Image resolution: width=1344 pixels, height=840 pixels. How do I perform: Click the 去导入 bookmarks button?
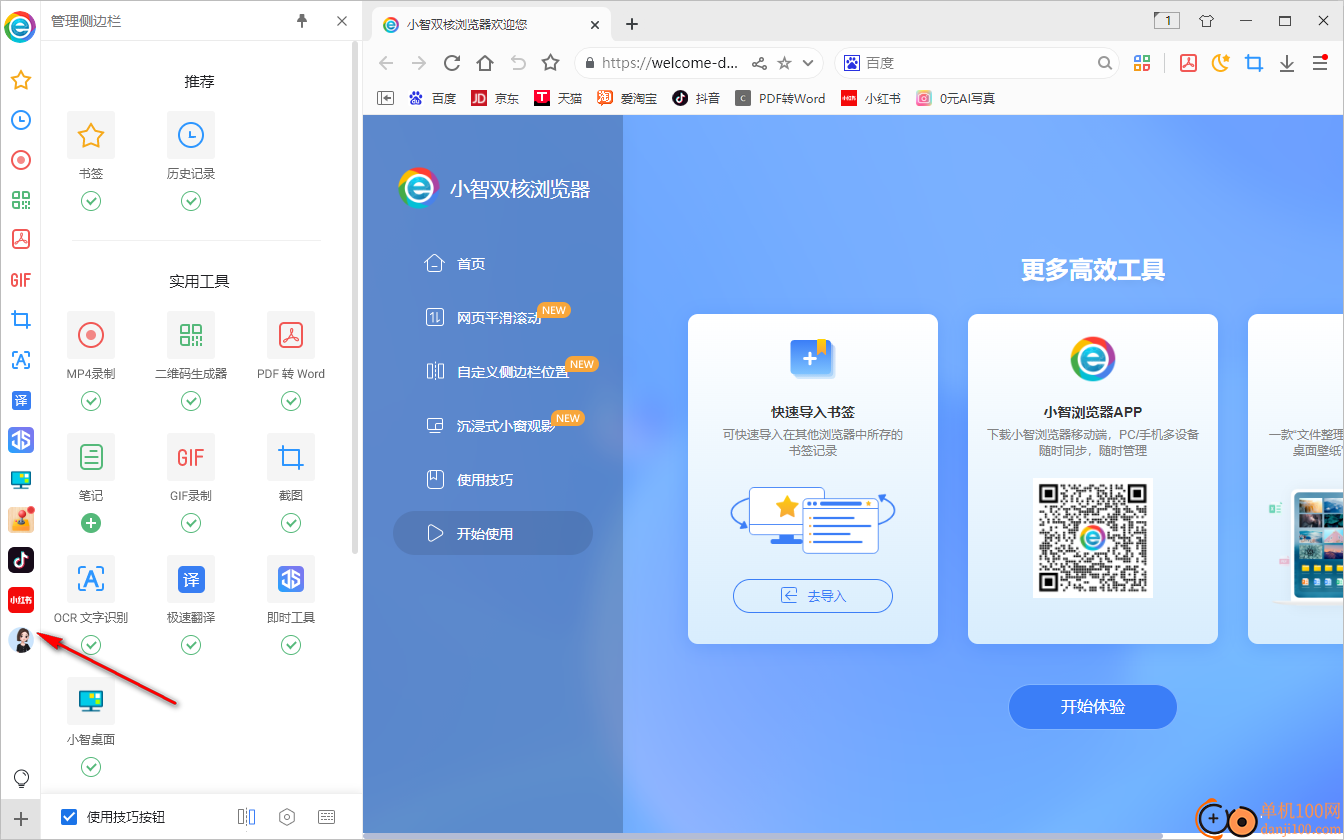click(813, 596)
